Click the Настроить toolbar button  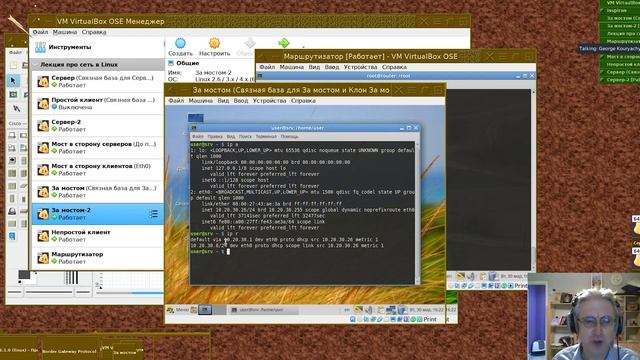click(x=215, y=47)
